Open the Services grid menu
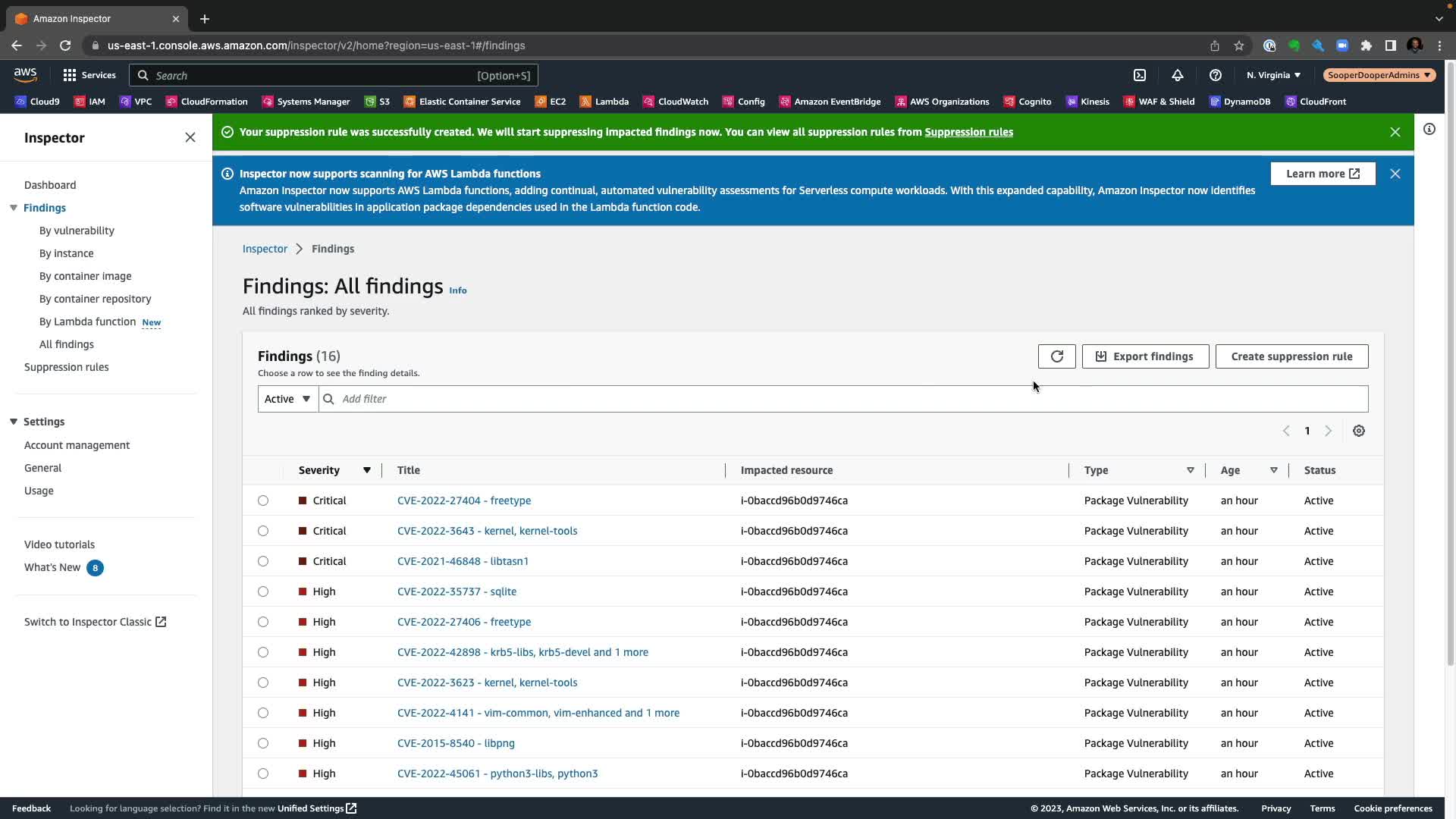Image resolution: width=1456 pixels, height=819 pixels. 89,75
